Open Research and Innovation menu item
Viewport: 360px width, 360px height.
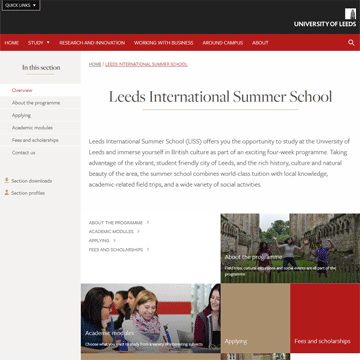[92, 43]
